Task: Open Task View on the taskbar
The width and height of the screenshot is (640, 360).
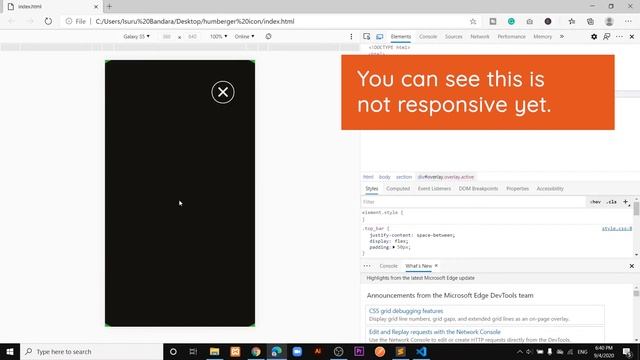Action: (193, 351)
